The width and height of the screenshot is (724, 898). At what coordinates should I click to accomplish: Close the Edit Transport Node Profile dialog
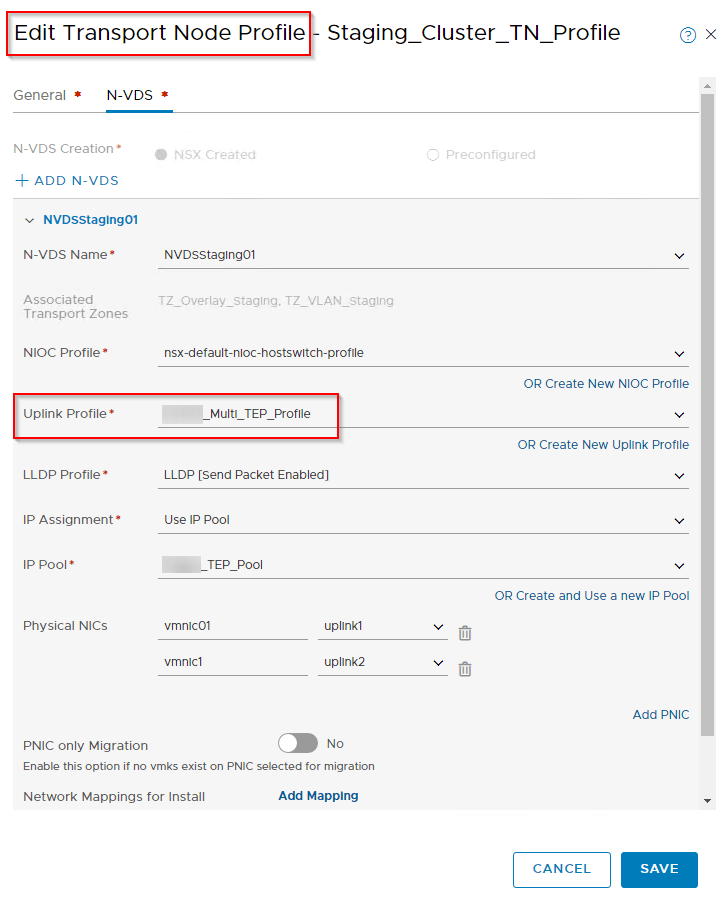point(711,35)
